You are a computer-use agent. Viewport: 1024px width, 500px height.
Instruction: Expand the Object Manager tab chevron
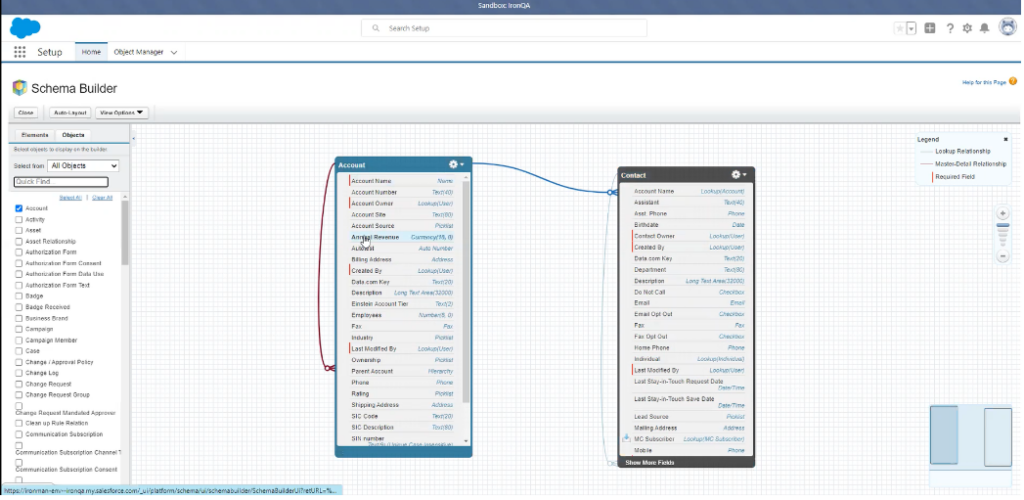(174, 52)
